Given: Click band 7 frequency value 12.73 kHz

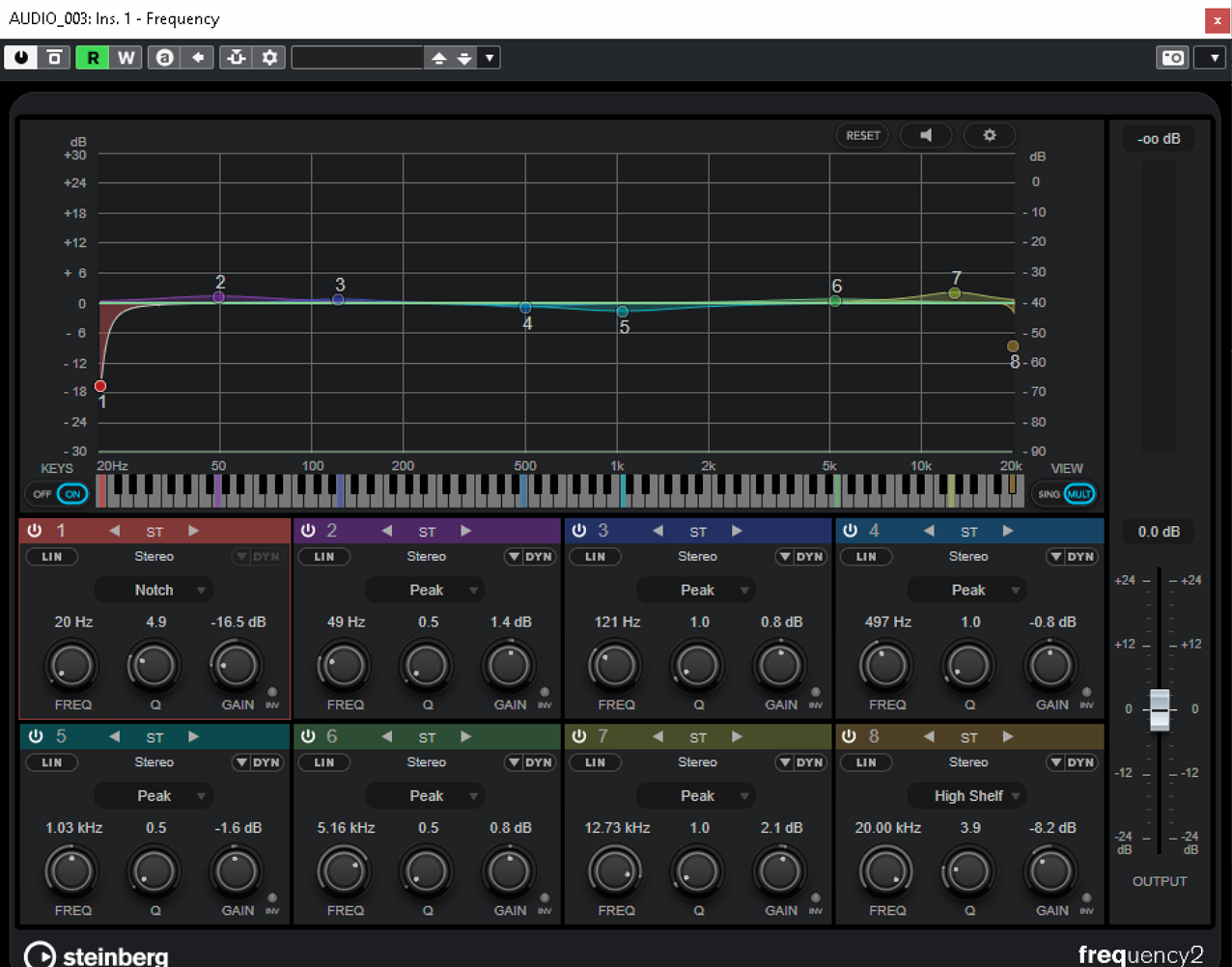Looking at the screenshot, I should click(x=617, y=828).
